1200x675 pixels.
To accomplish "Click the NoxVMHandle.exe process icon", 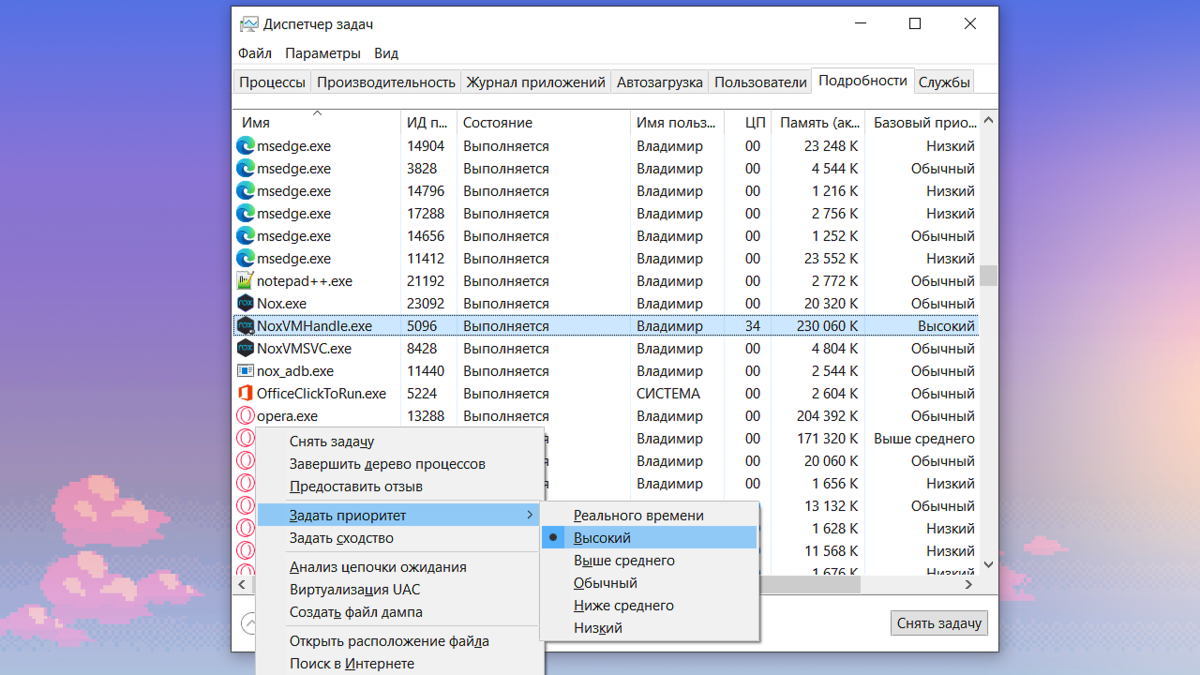I will pyautogui.click(x=245, y=326).
